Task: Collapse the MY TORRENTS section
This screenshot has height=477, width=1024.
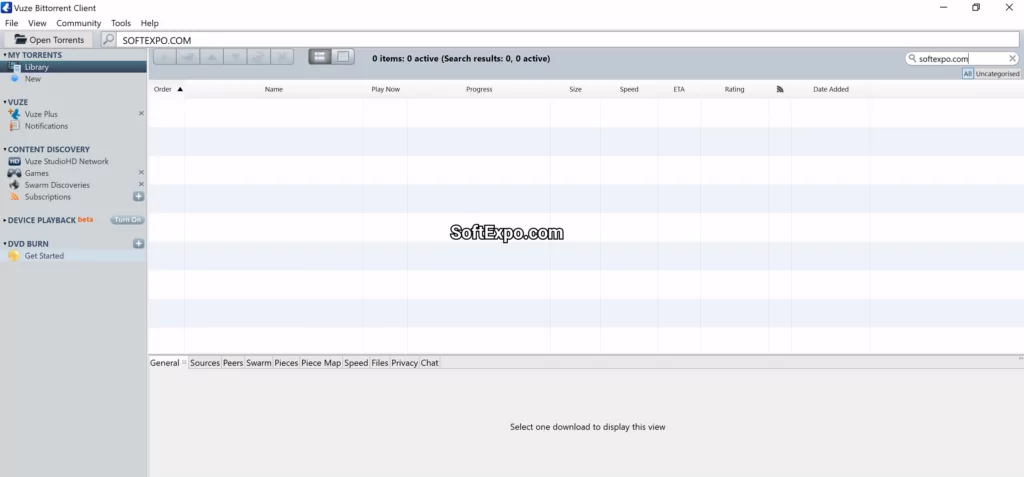Action: 5,56
